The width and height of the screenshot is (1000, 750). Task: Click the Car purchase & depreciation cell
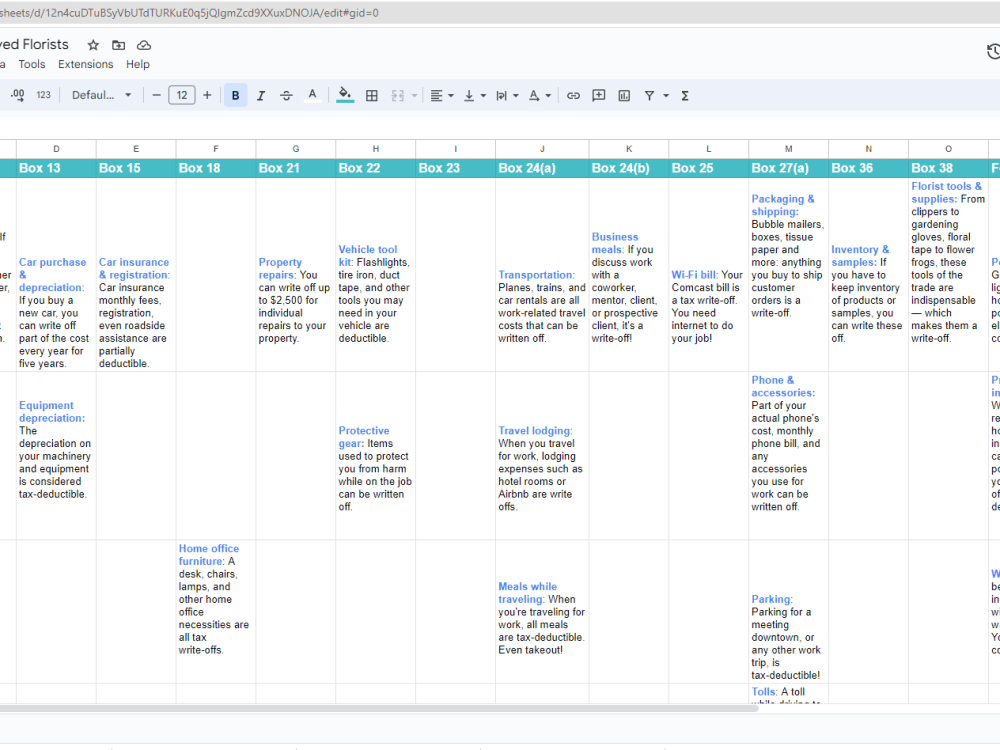click(56, 275)
